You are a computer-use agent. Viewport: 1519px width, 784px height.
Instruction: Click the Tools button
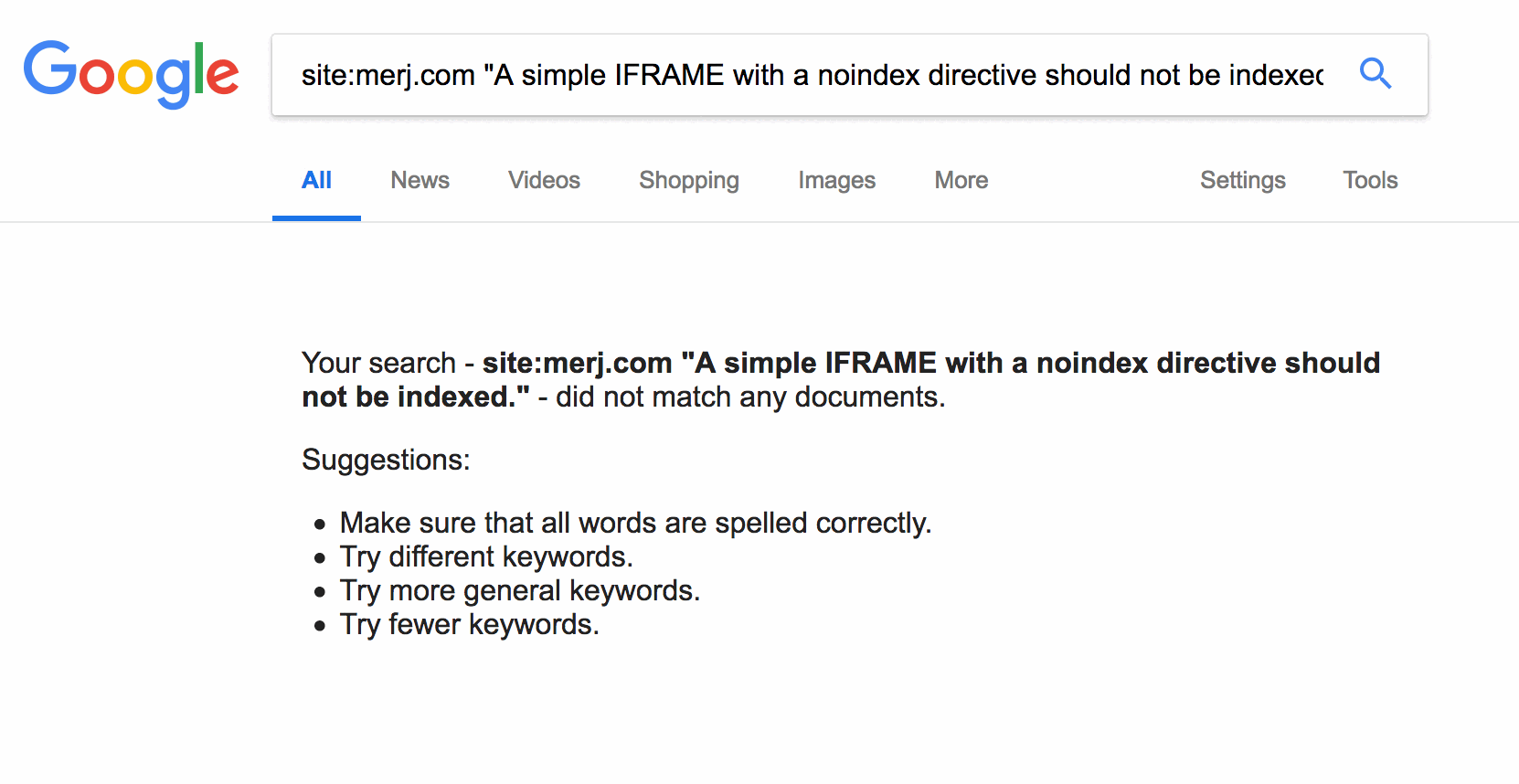pos(1369,180)
